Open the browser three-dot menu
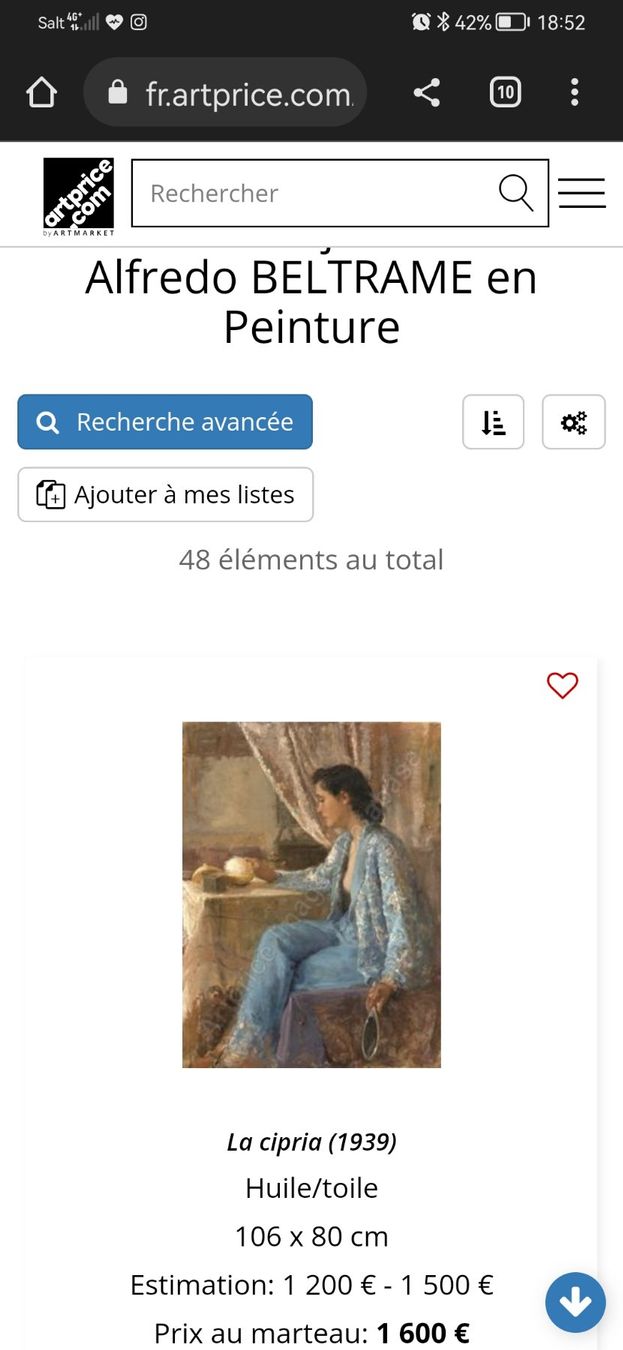623x1350 pixels. (574, 93)
